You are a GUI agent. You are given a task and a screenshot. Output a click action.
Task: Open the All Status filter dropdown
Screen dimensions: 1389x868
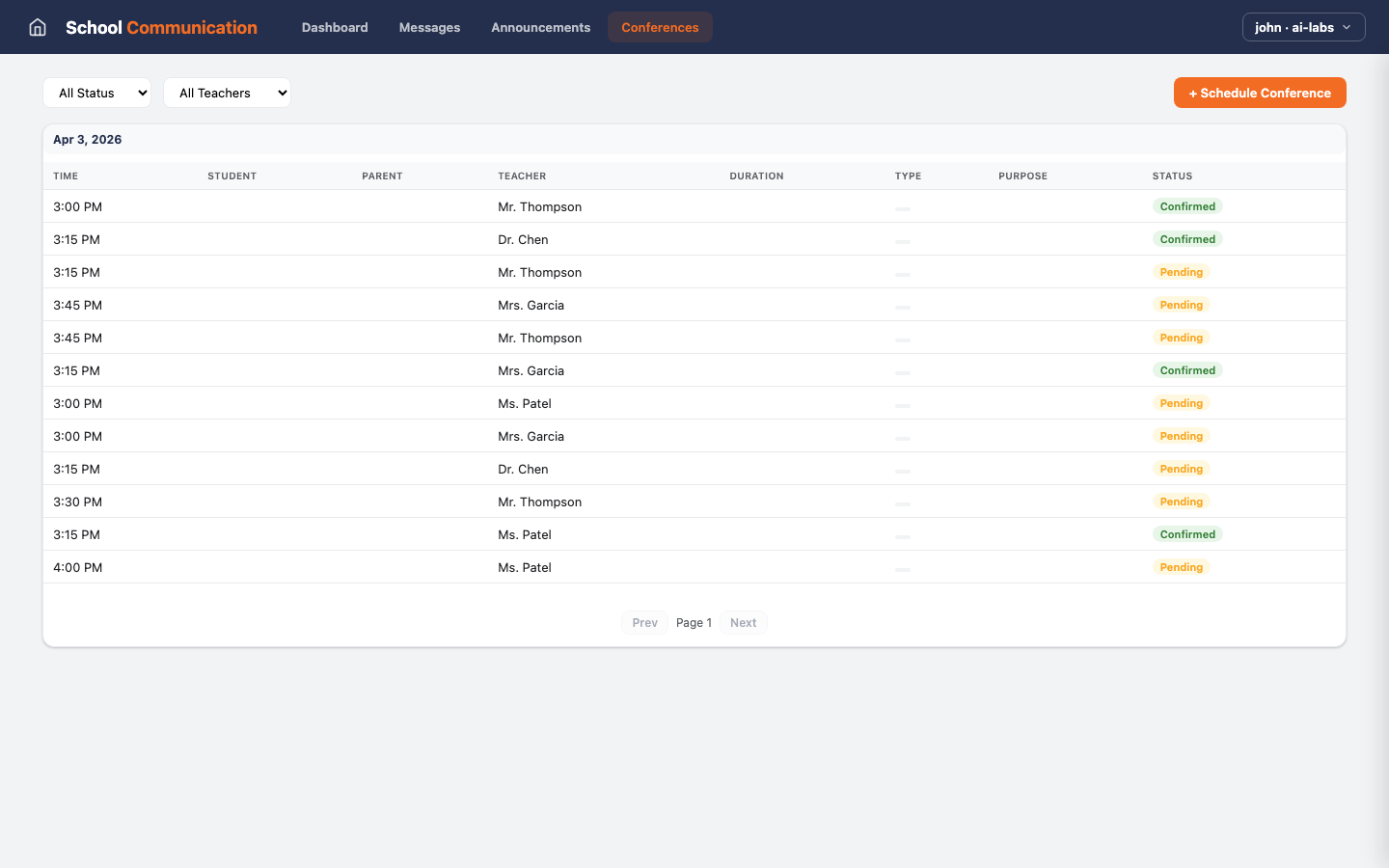coord(96,93)
